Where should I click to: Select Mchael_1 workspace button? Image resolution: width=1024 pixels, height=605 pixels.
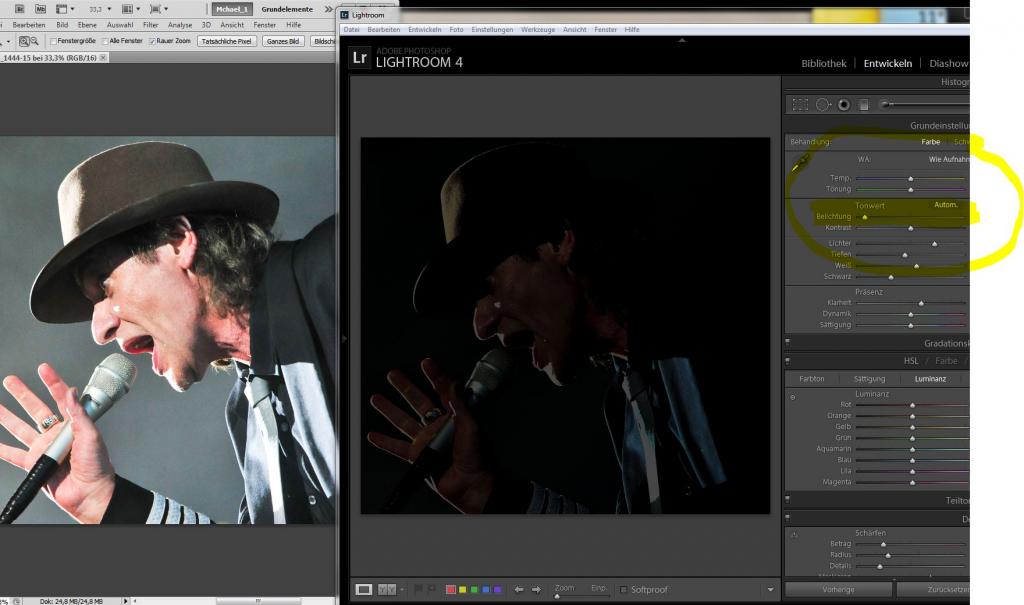click(232, 9)
